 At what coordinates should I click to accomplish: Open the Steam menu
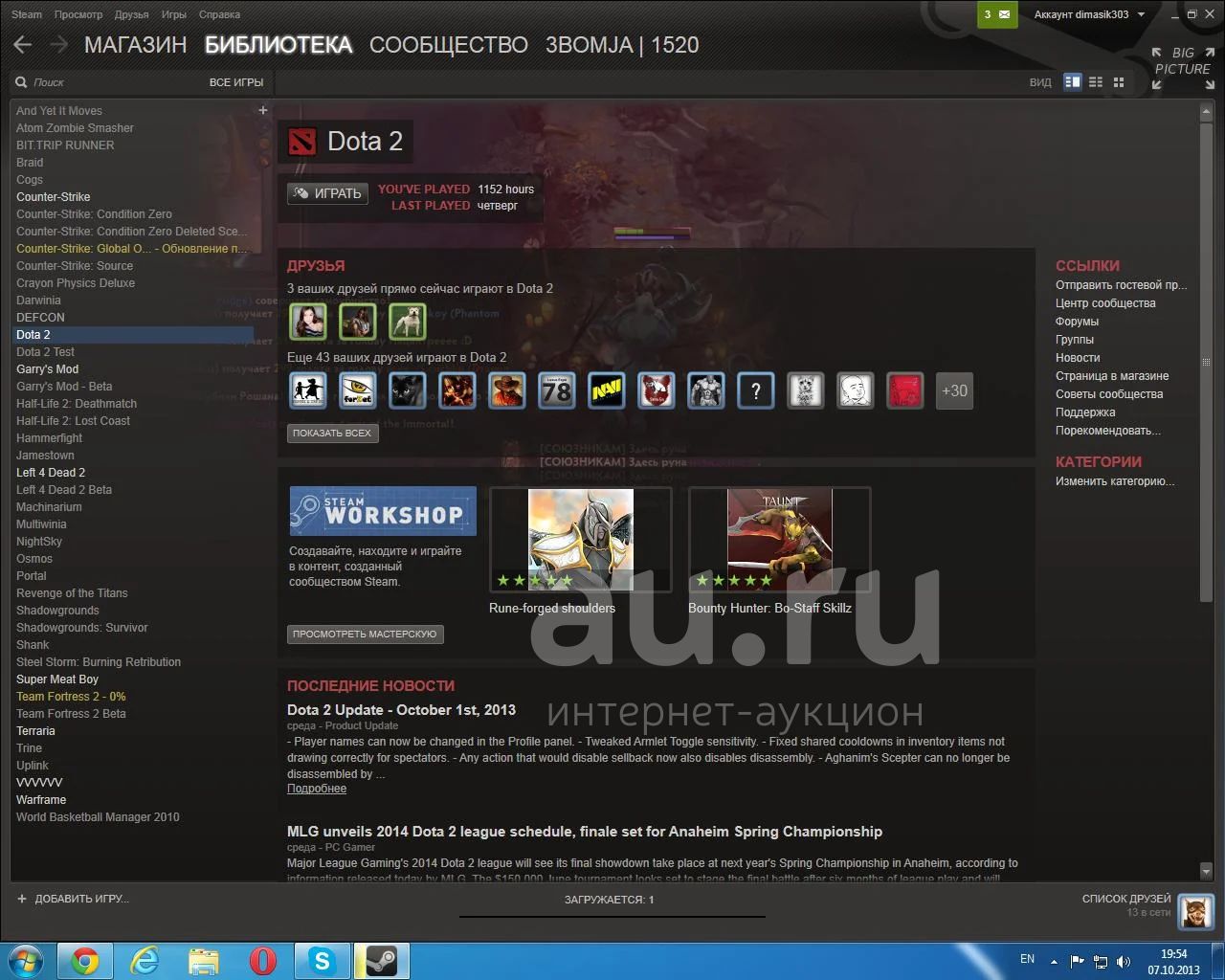coord(27,14)
